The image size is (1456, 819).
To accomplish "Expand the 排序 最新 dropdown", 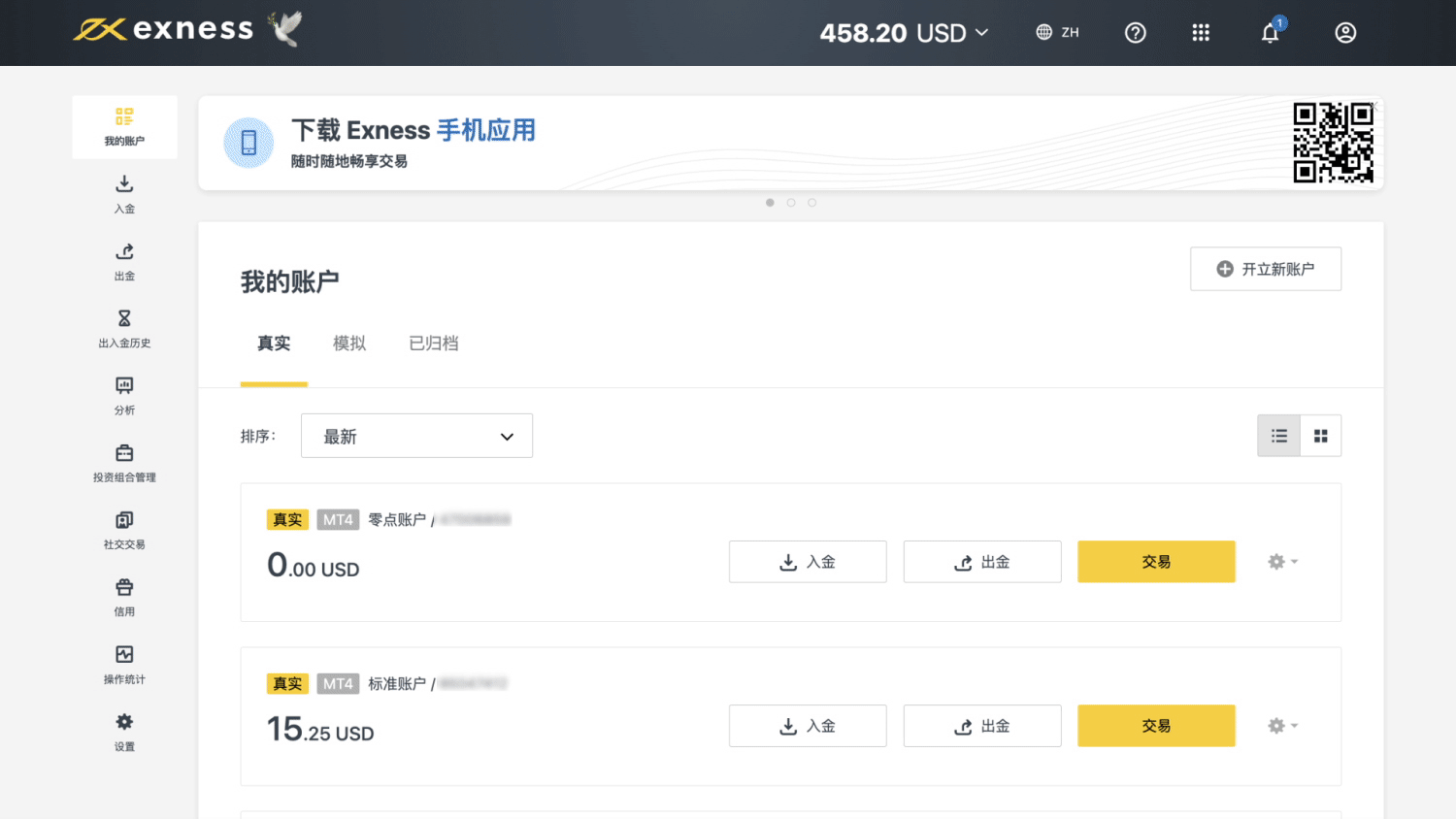I will [416, 436].
